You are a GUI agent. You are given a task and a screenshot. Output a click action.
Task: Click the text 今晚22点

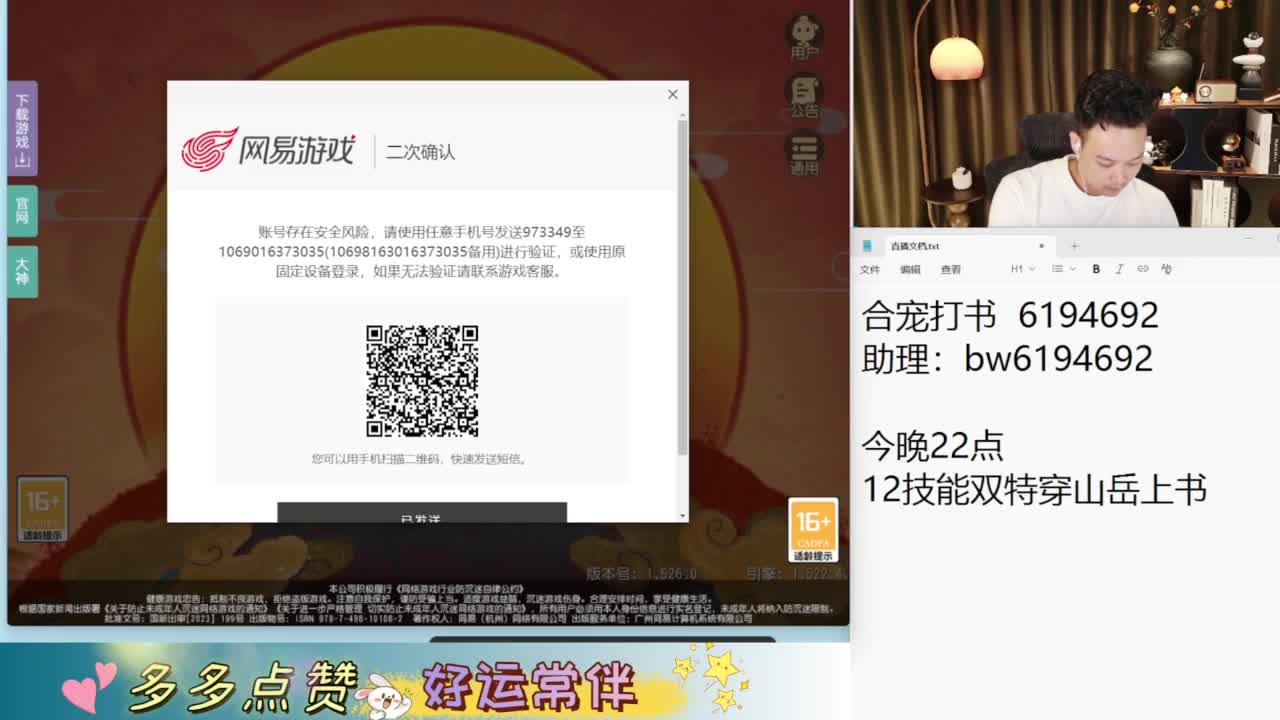pyautogui.click(x=932, y=445)
